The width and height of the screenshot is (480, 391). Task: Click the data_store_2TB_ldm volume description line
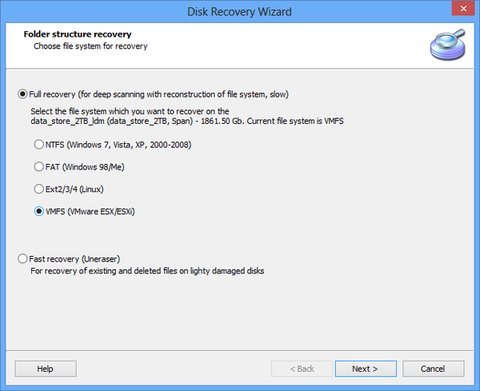(x=187, y=121)
